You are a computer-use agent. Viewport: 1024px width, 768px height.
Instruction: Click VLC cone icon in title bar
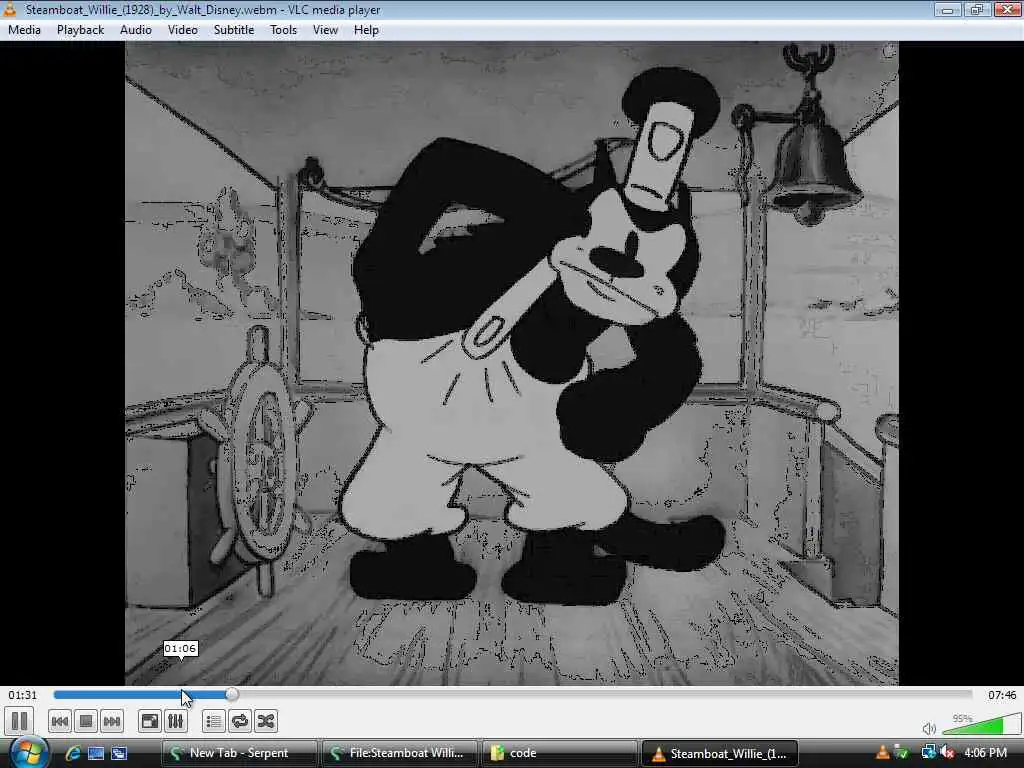pos(10,9)
